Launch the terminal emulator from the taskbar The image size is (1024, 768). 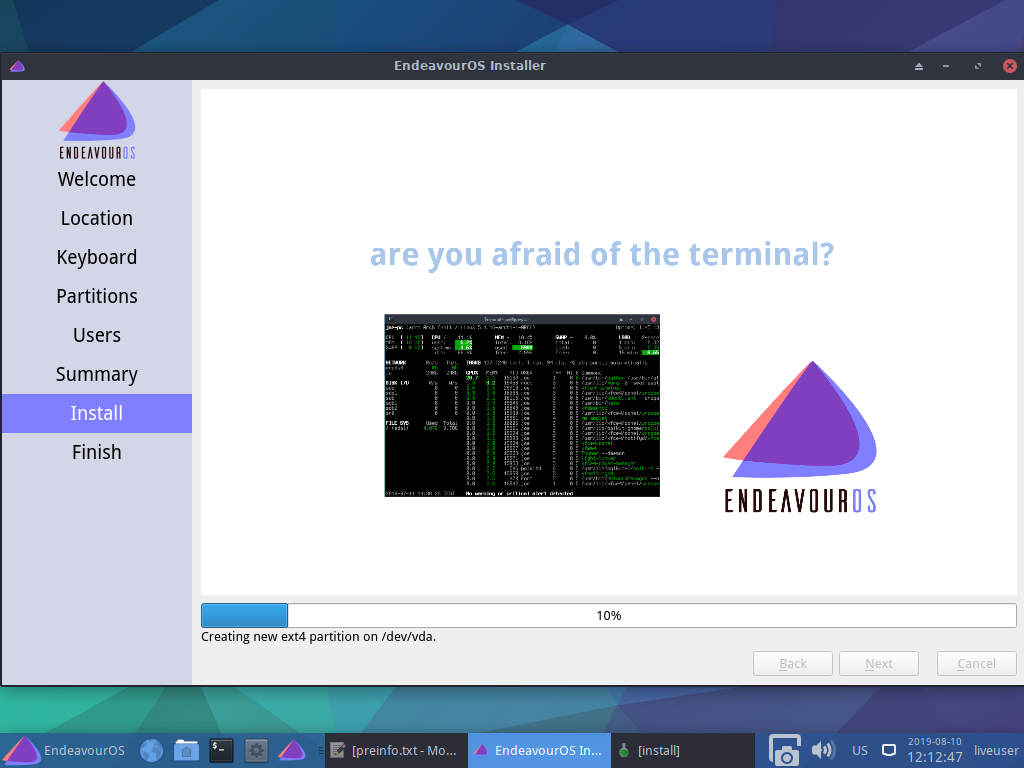coord(221,750)
